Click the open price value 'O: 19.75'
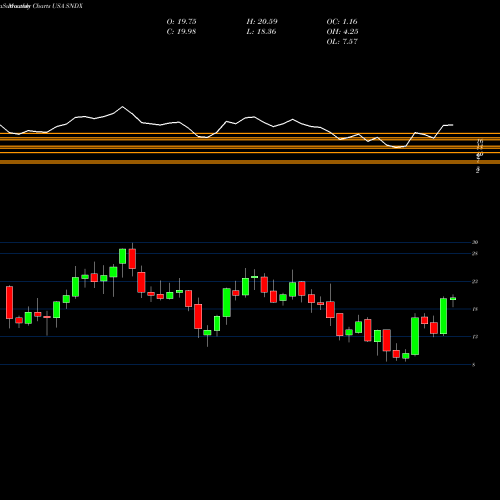 pos(181,22)
